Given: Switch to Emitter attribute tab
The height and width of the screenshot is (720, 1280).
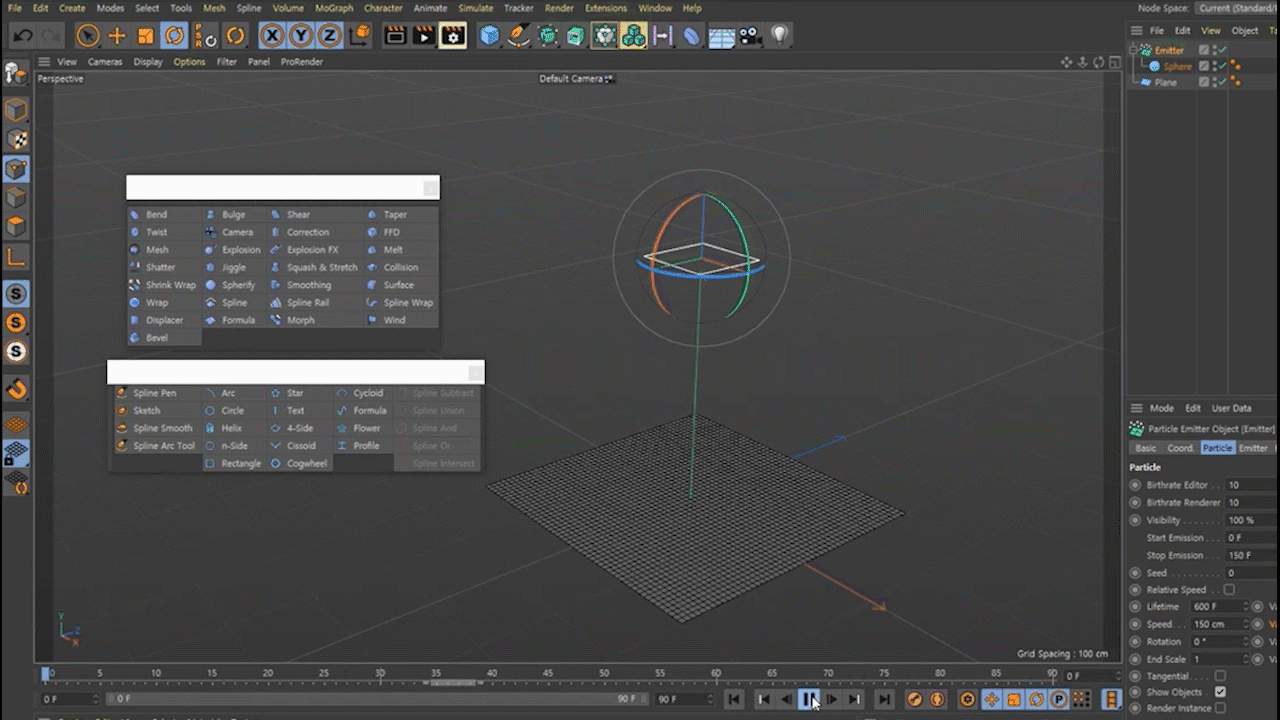Looking at the screenshot, I should tap(1253, 448).
